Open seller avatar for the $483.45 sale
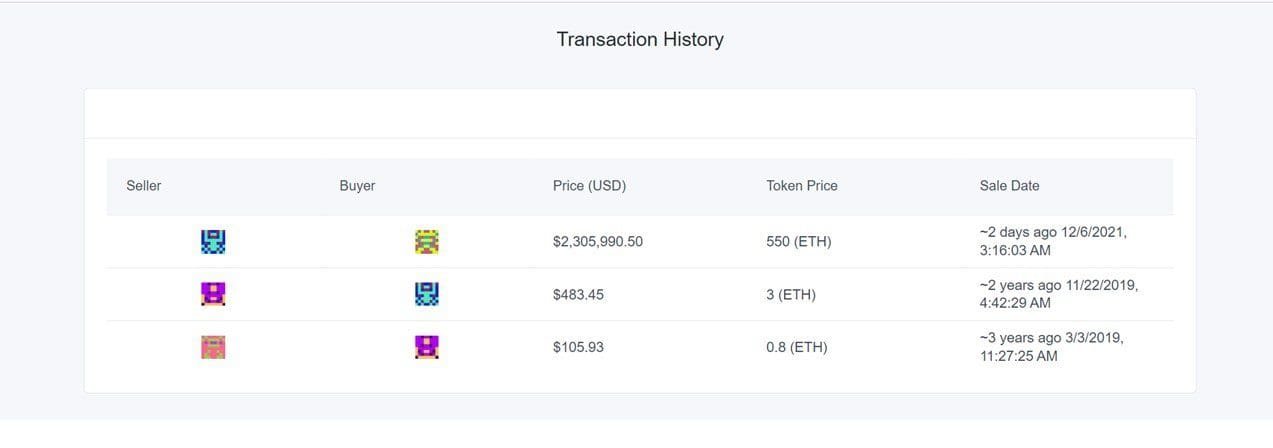This screenshot has width=1273, height=448. click(213, 294)
